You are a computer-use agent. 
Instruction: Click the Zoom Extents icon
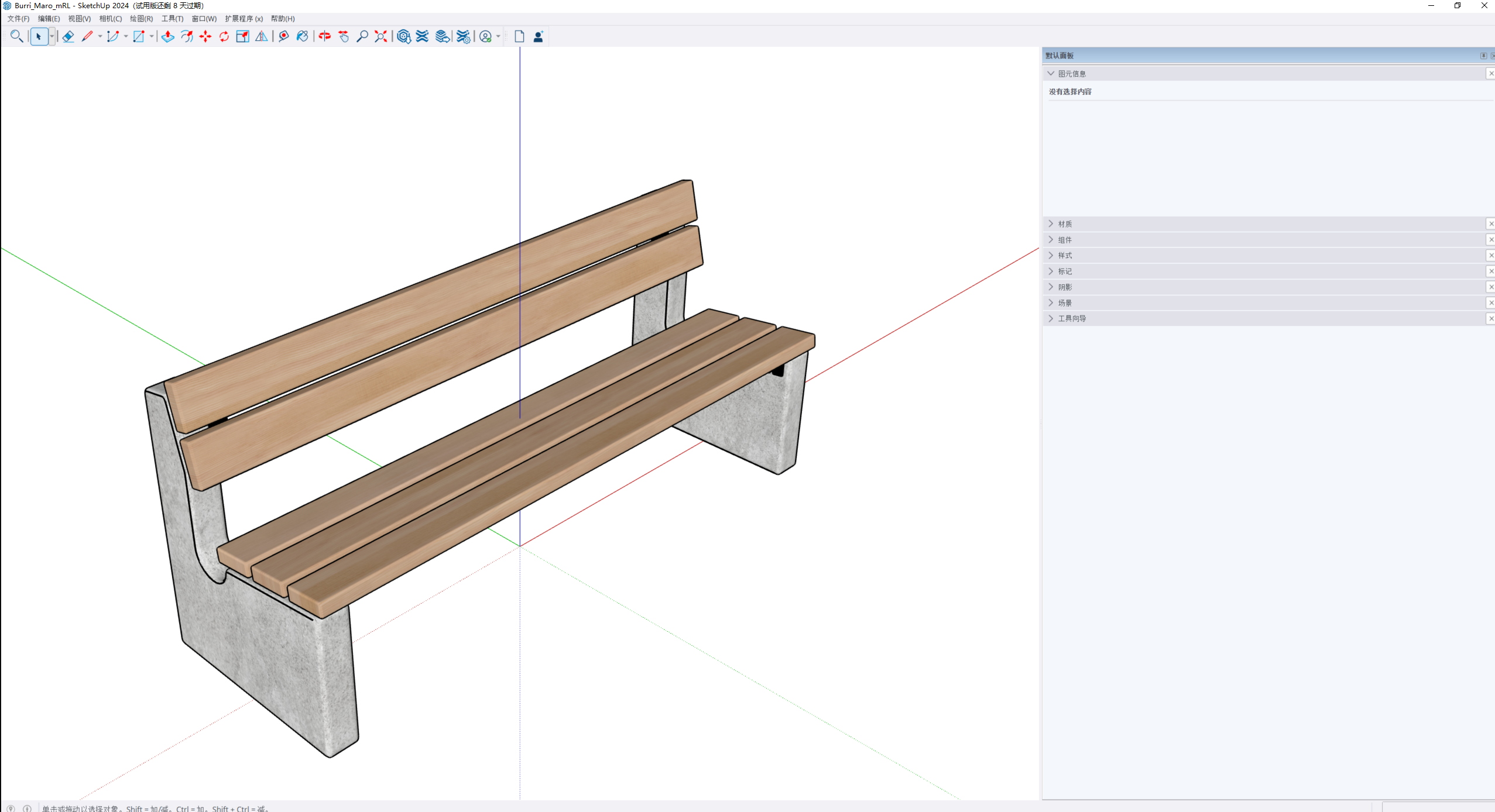381,36
